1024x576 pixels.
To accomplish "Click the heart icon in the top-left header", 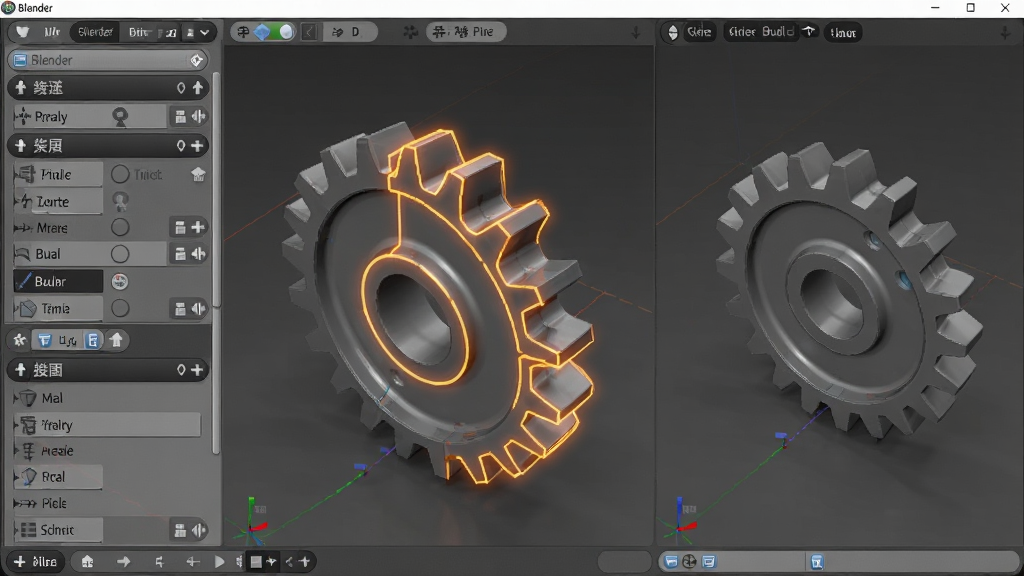I will (22, 32).
